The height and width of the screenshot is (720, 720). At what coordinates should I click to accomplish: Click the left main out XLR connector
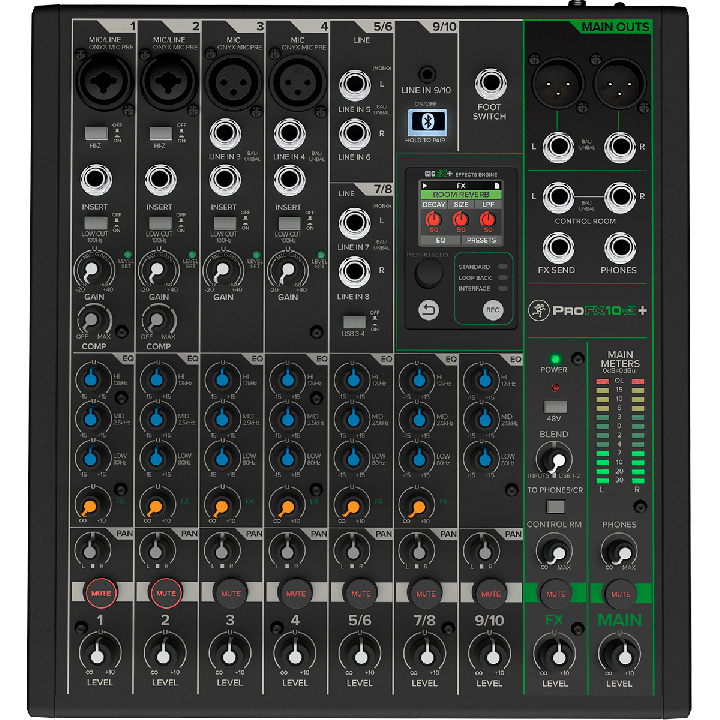557,84
